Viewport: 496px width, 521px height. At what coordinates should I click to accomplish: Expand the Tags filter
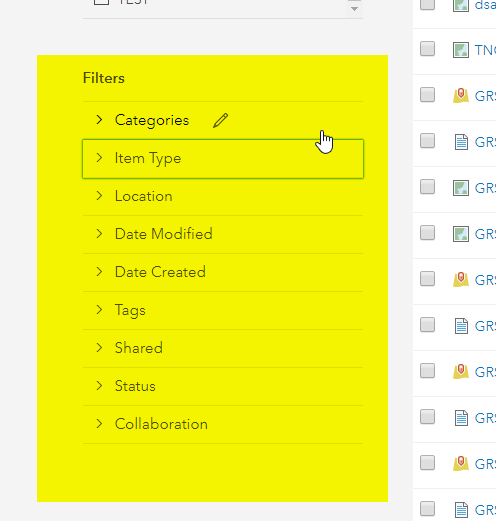pyautogui.click(x=223, y=310)
